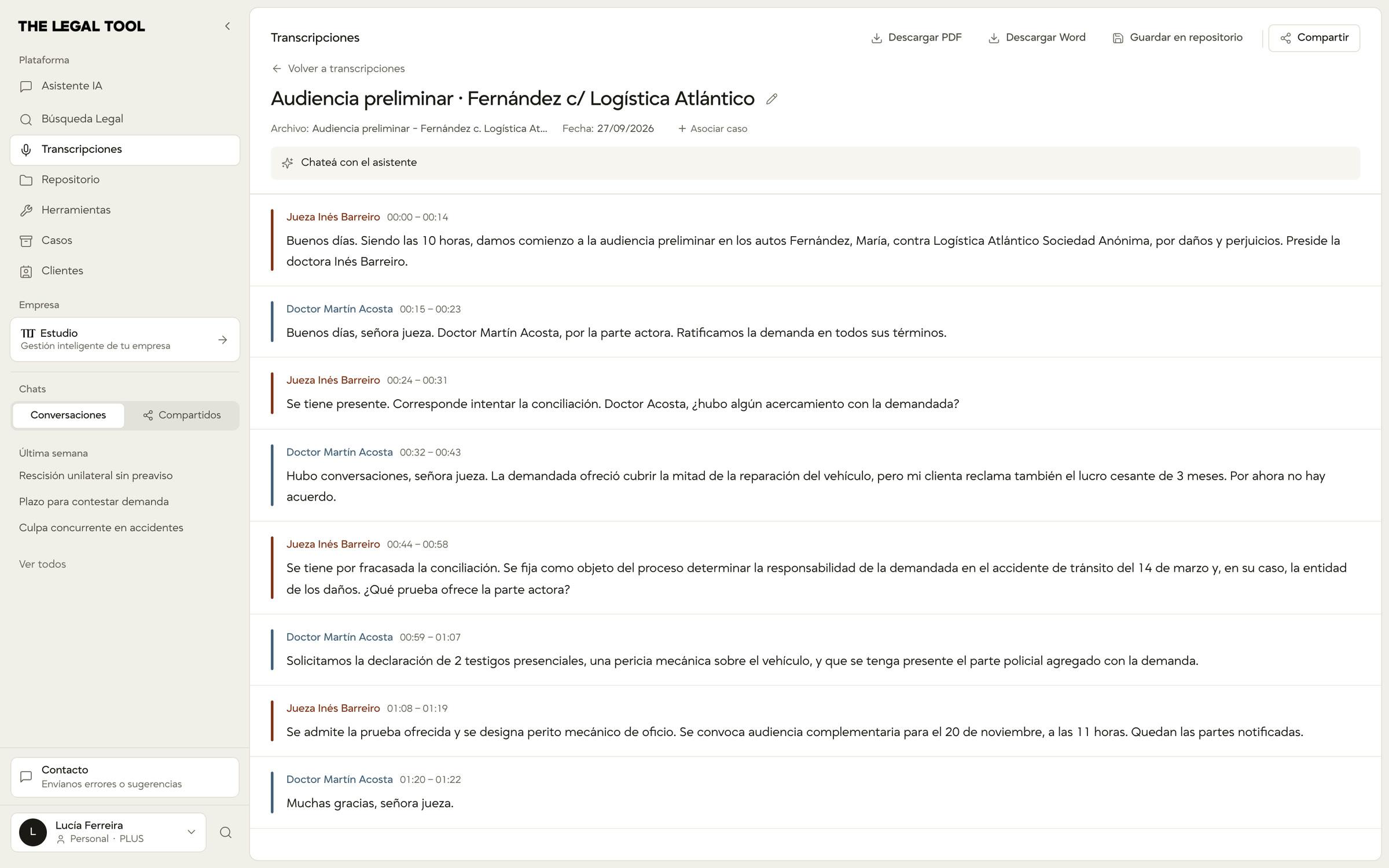Open Búsqueda Legal in the sidebar

124,119
